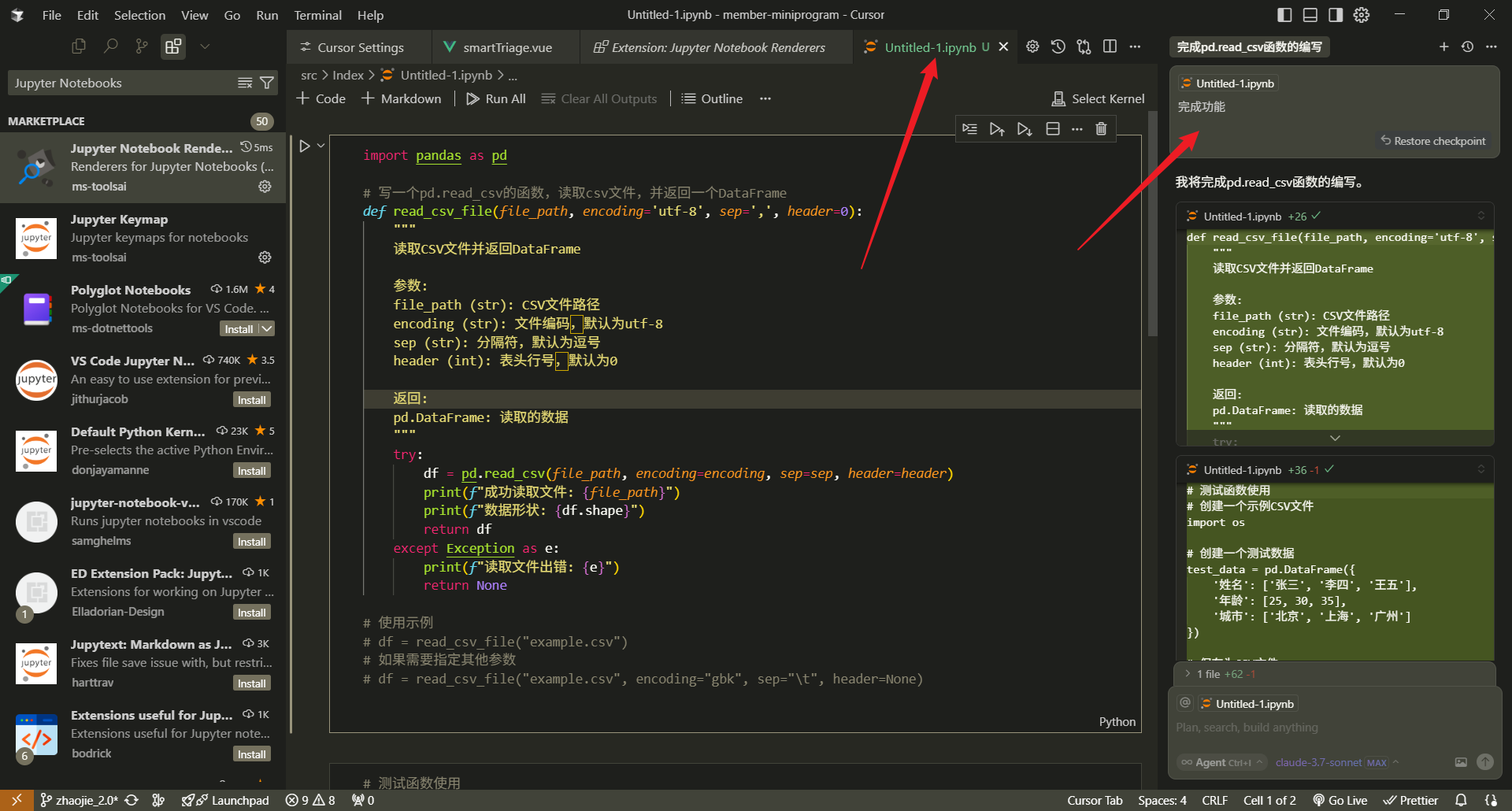1512x811 pixels.
Task: Send the chat message arrow button
Action: [1485, 762]
